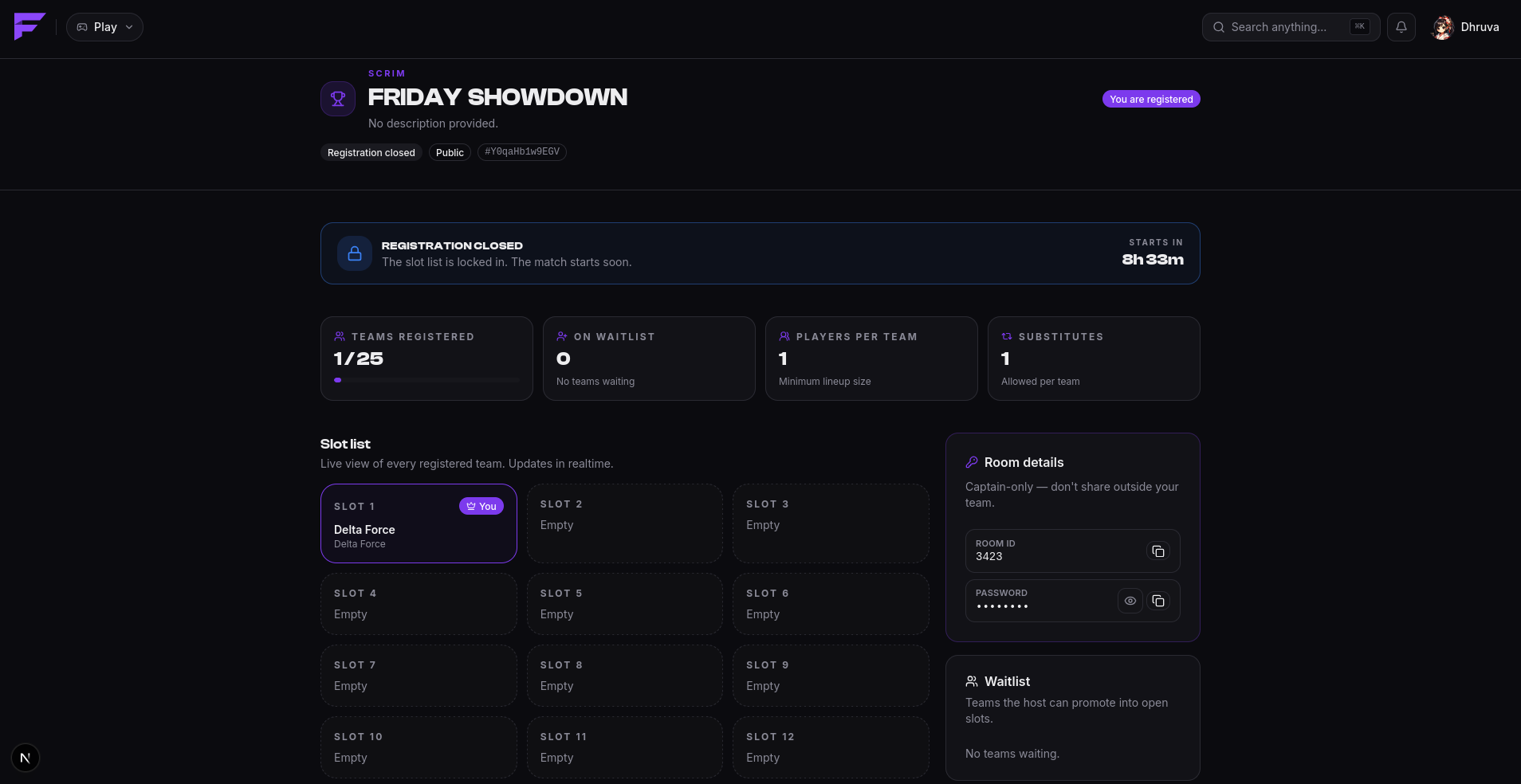The image size is (1521, 784).
Task: Select the empty Slot 4 card
Action: click(419, 604)
